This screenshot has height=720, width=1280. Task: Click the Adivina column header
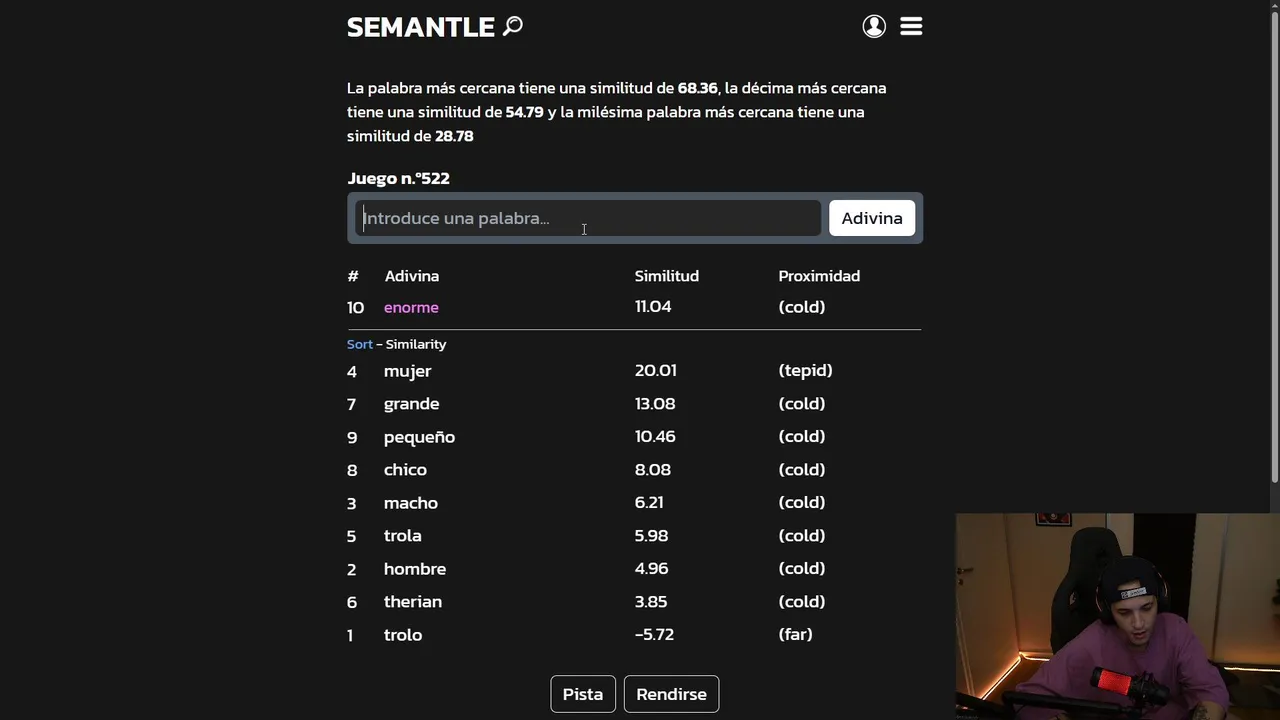click(411, 276)
